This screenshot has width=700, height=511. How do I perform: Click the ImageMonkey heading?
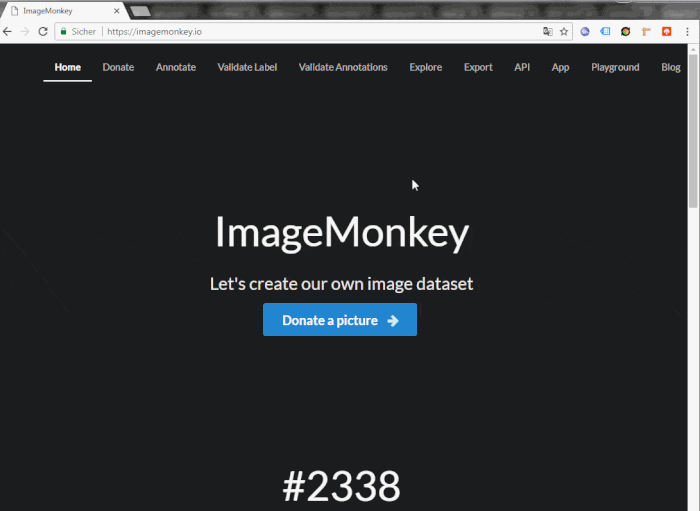click(342, 233)
